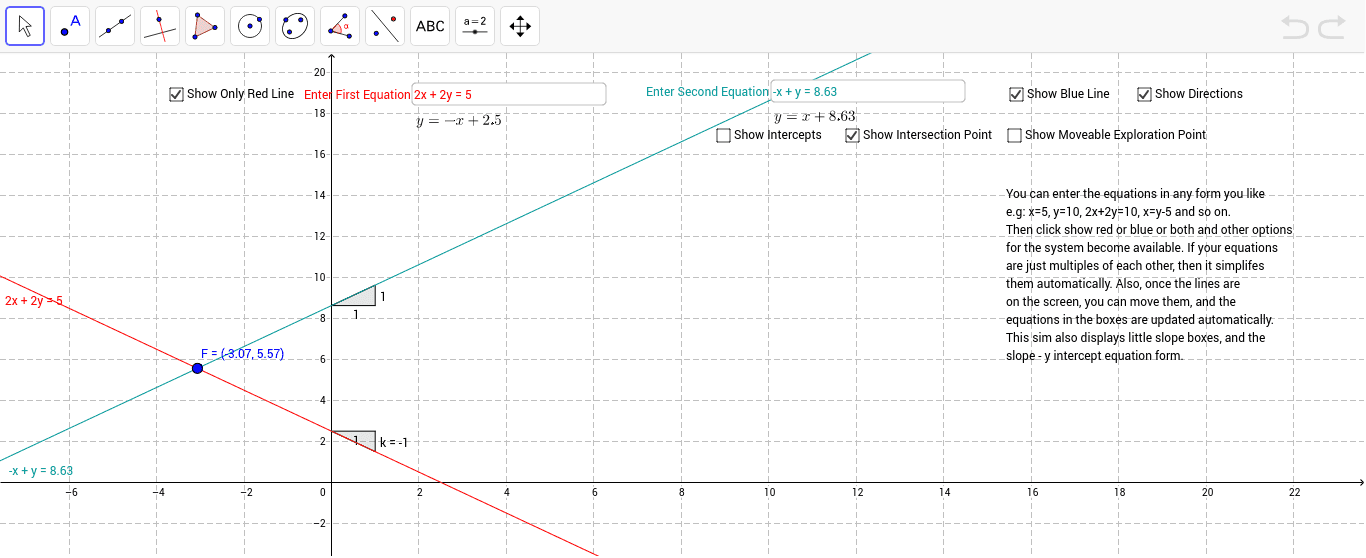Enable Show Intercepts checkbox
This screenshot has width=1366, height=558.
pyautogui.click(x=724, y=135)
